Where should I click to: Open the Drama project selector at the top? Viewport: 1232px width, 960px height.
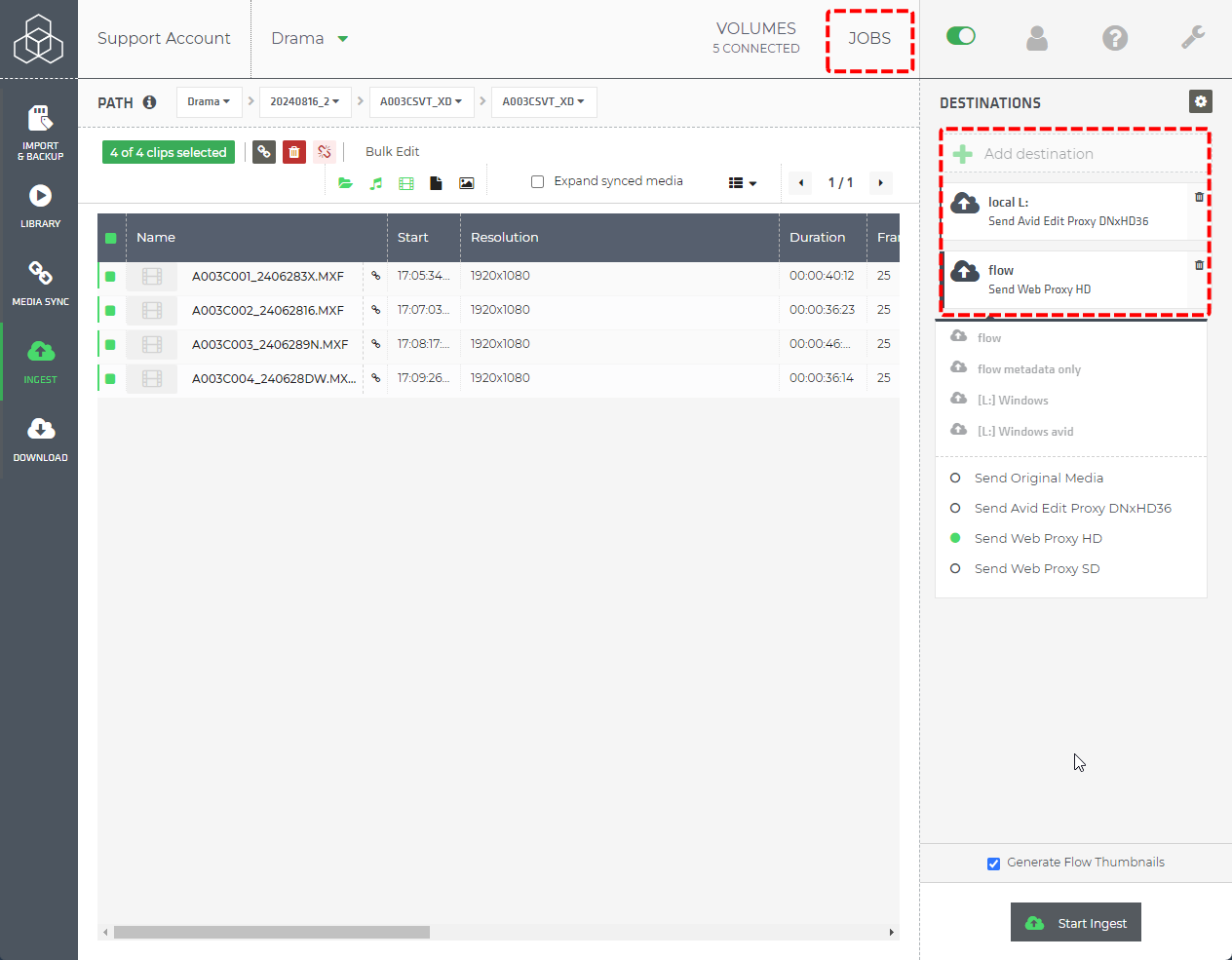[308, 38]
